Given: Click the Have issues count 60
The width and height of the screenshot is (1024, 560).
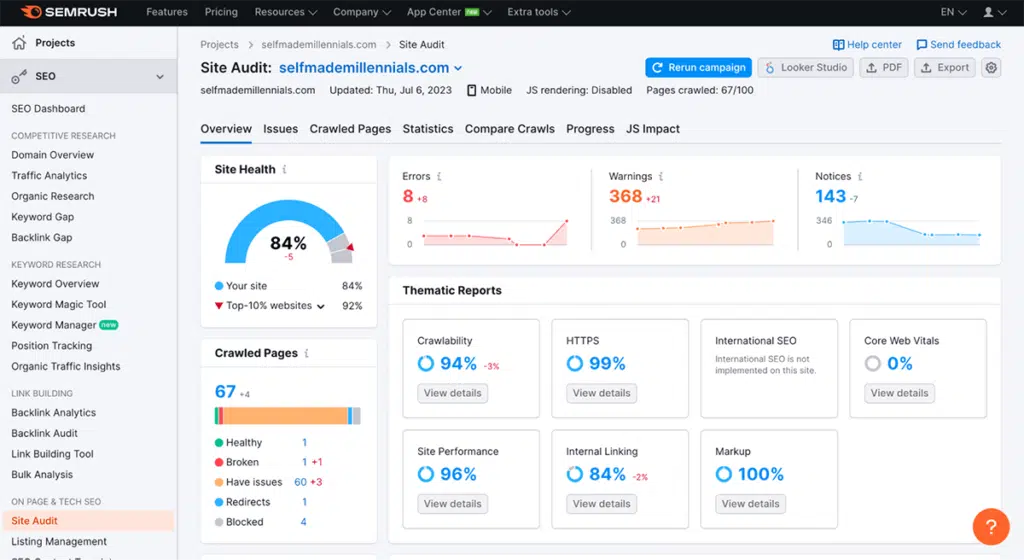Looking at the screenshot, I should point(300,482).
